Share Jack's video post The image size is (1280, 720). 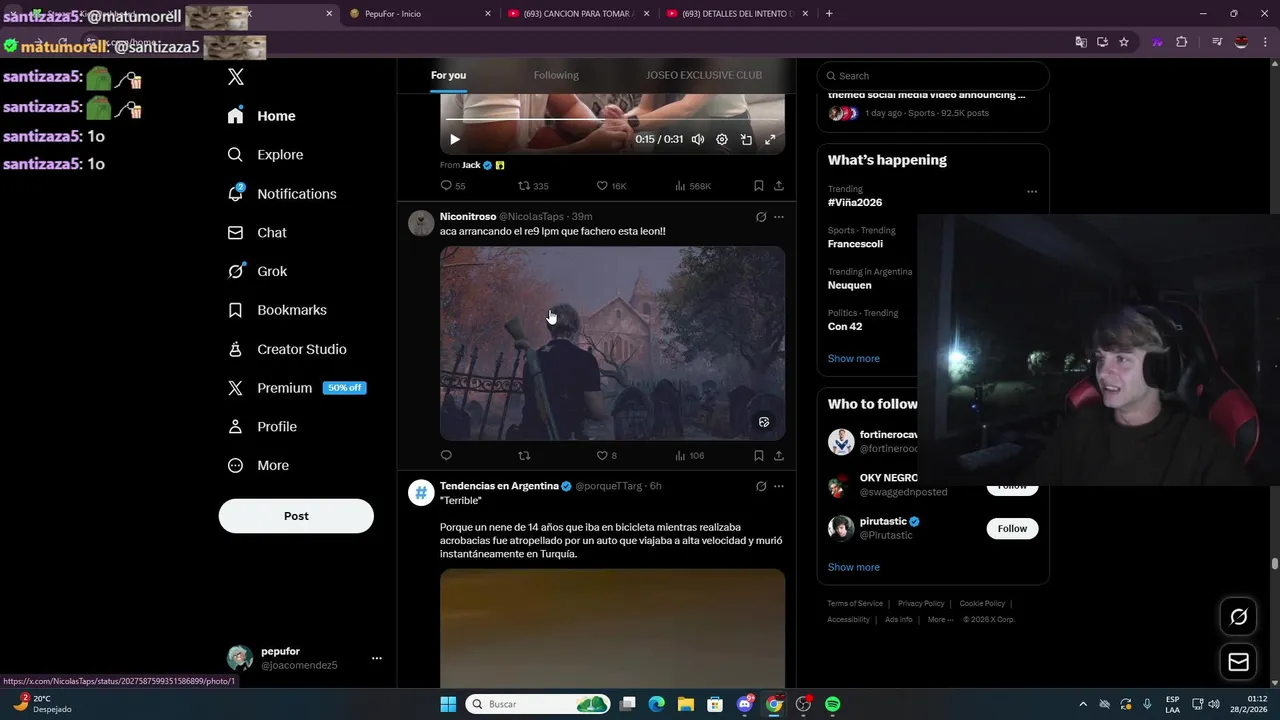click(779, 186)
